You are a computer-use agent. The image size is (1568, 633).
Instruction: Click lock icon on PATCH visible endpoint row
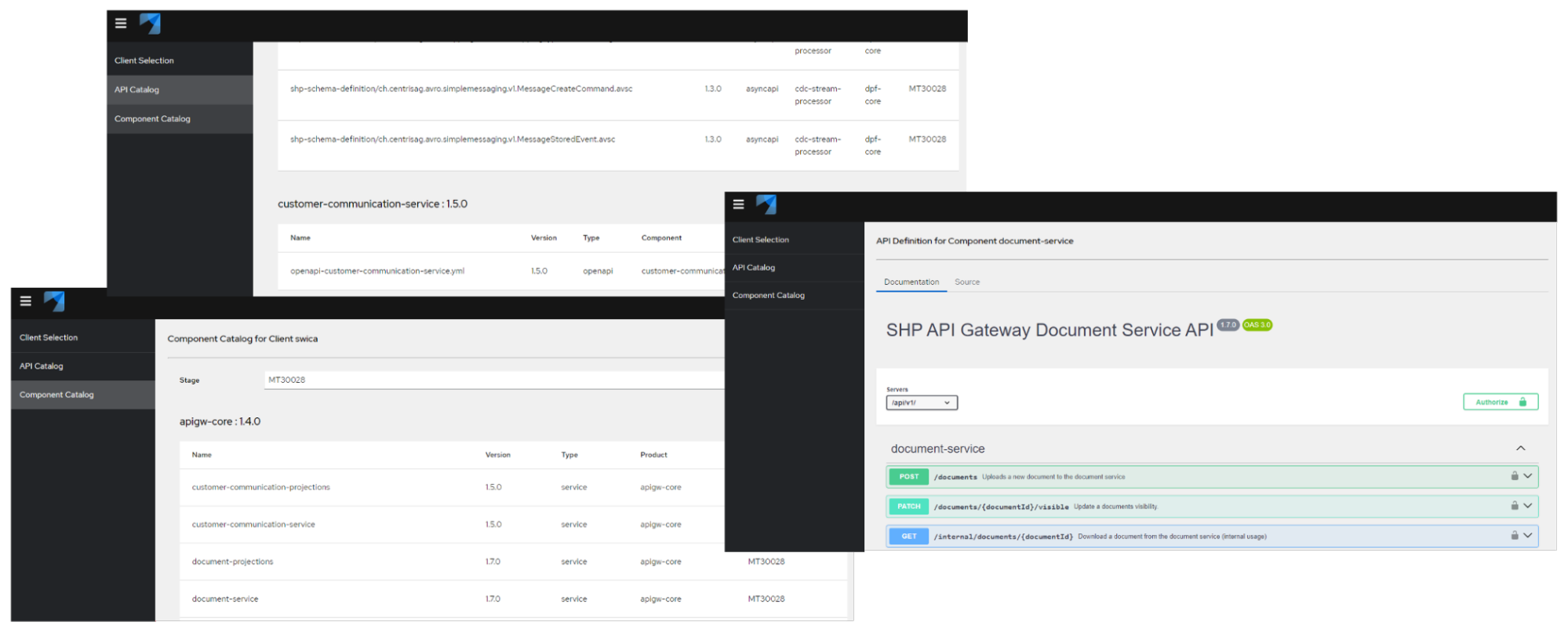point(1515,506)
